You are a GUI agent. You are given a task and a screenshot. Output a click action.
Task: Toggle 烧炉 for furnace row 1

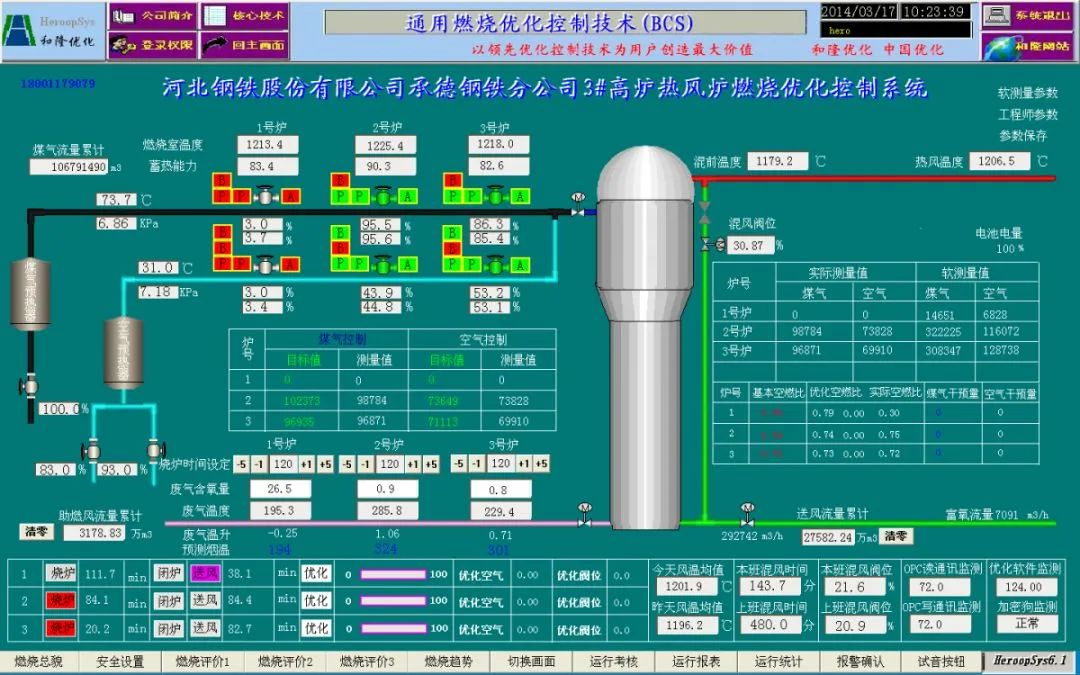click(61, 572)
